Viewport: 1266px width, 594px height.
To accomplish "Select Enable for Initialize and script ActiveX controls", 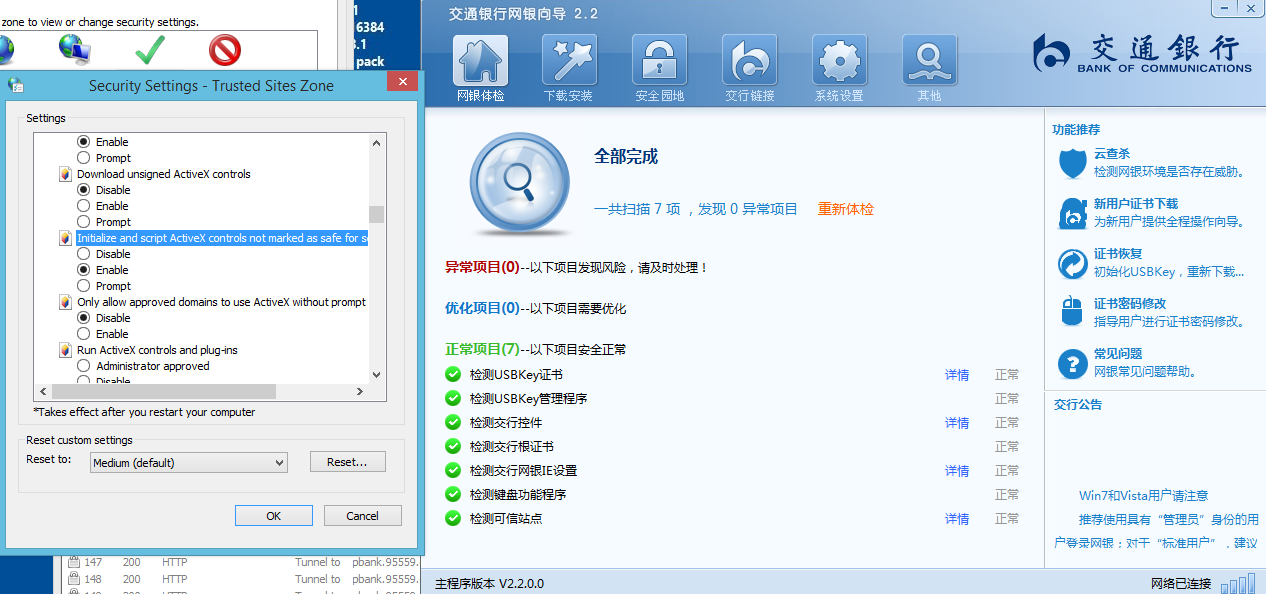I will (84, 270).
